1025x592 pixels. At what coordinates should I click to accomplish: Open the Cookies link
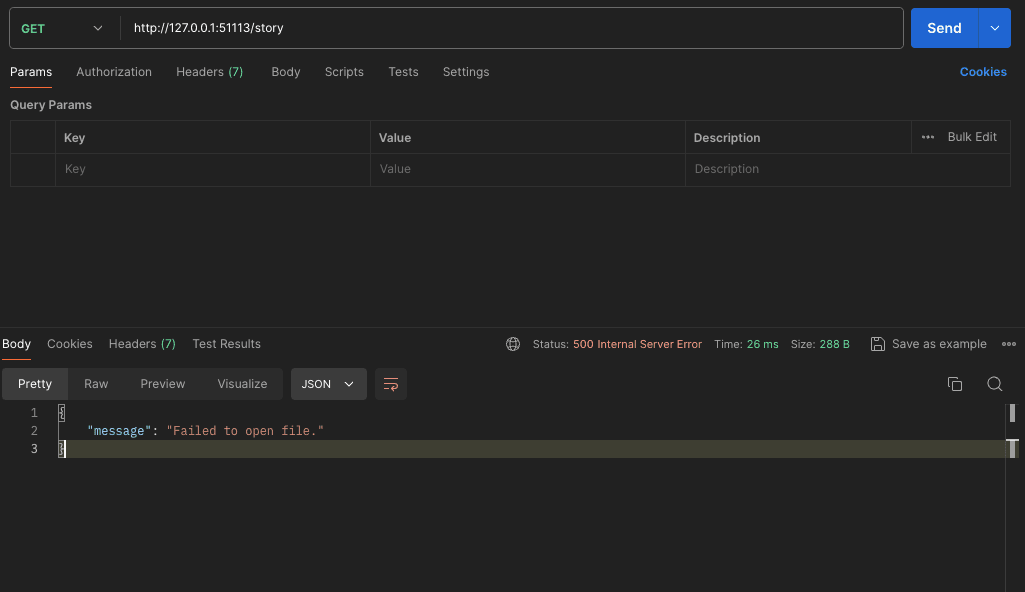(983, 72)
